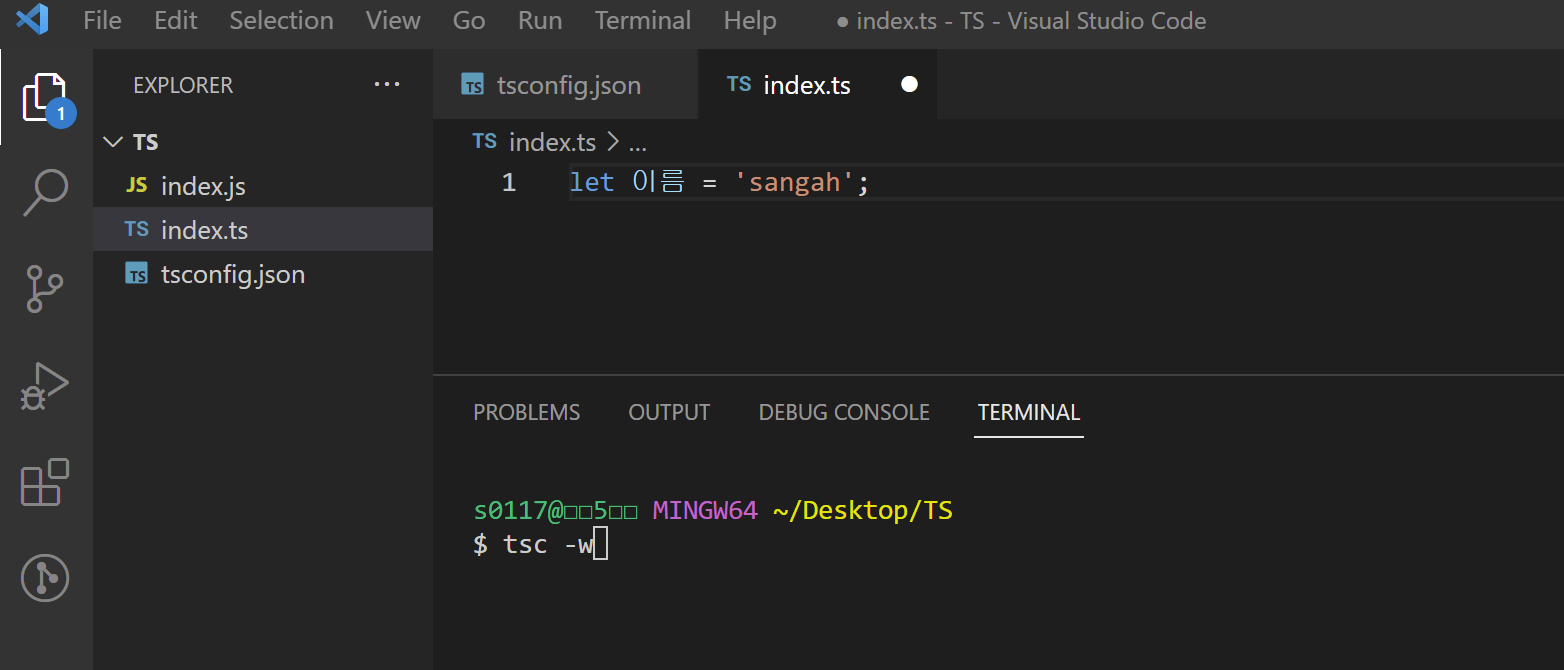Click index.ts in the breadcrumb
Screen dimensions: 1564x670
pyautogui.click(x=552, y=142)
